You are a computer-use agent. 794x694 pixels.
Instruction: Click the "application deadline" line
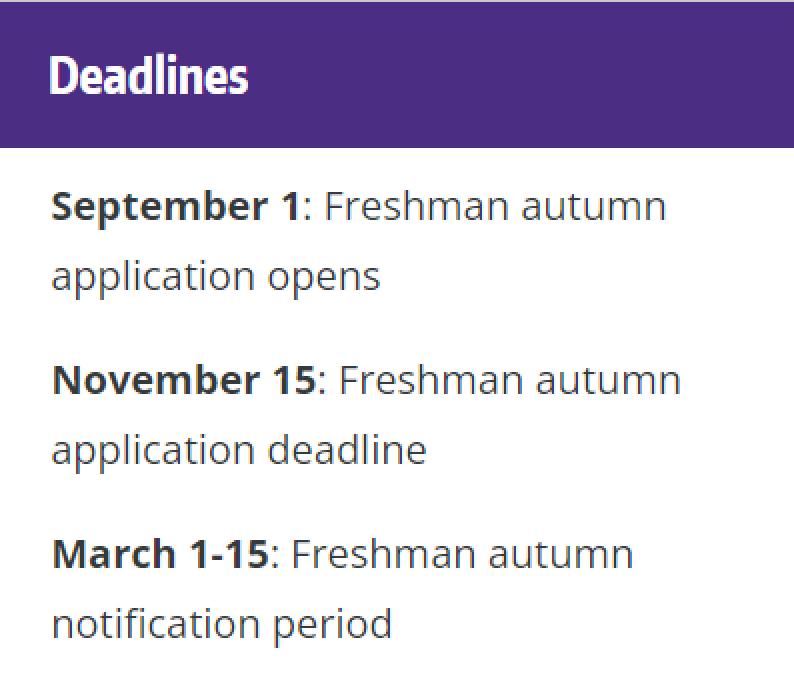pyautogui.click(x=238, y=450)
